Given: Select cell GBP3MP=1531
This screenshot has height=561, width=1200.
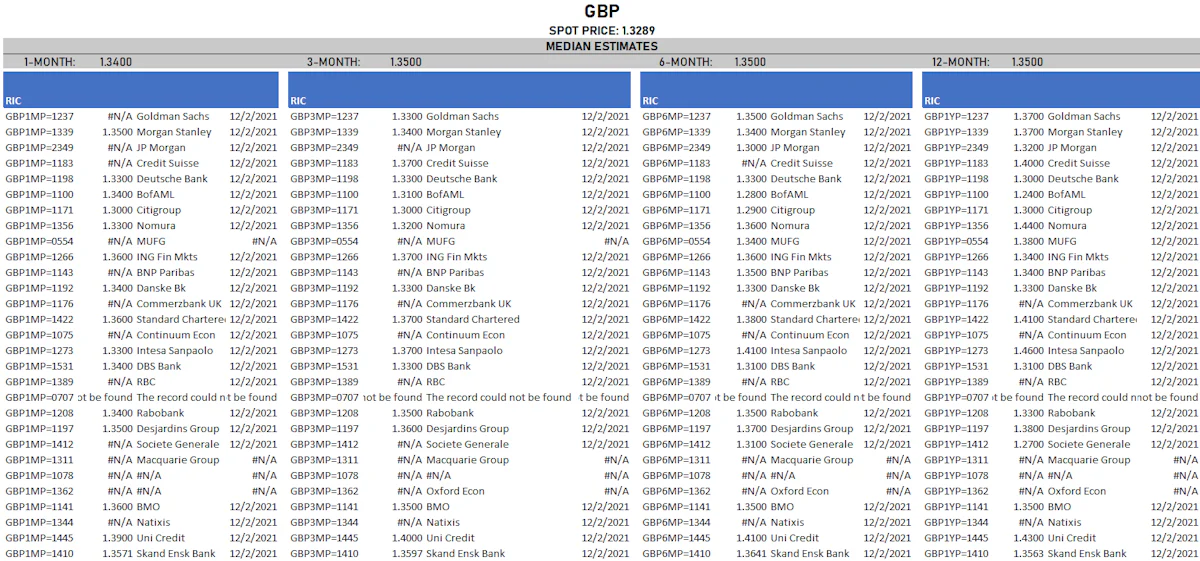Looking at the screenshot, I should pyautogui.click(x=324, y=366).
